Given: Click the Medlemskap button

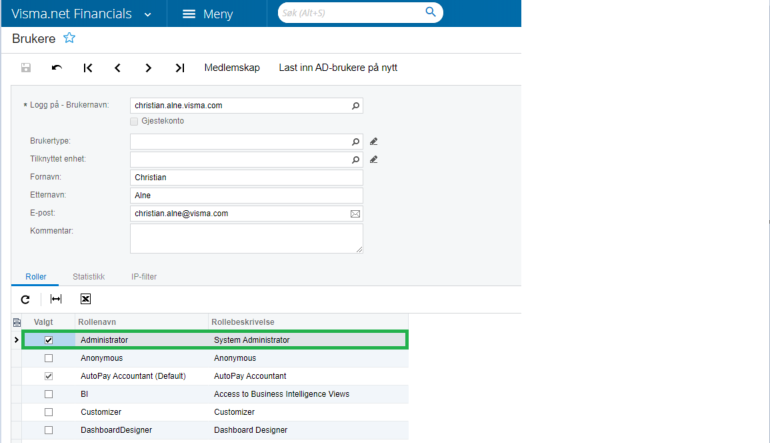Looking at the screenshot, I should click(x=232, y=68).
